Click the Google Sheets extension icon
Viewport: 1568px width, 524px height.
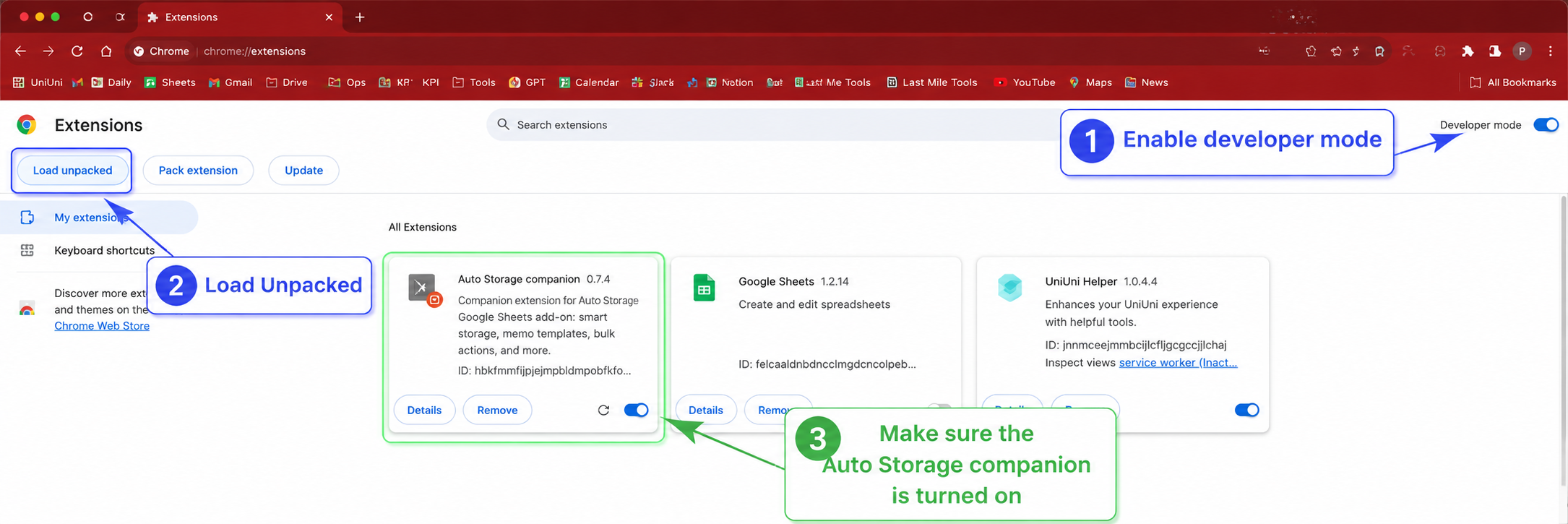(705, 288)
